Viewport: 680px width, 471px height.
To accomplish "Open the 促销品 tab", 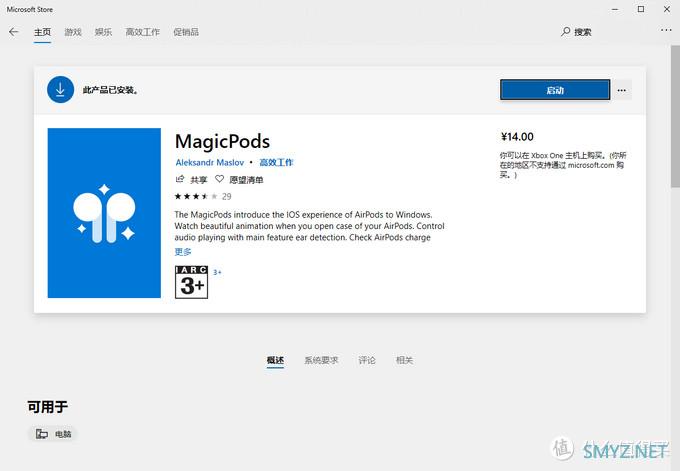I will click(186, 32).
